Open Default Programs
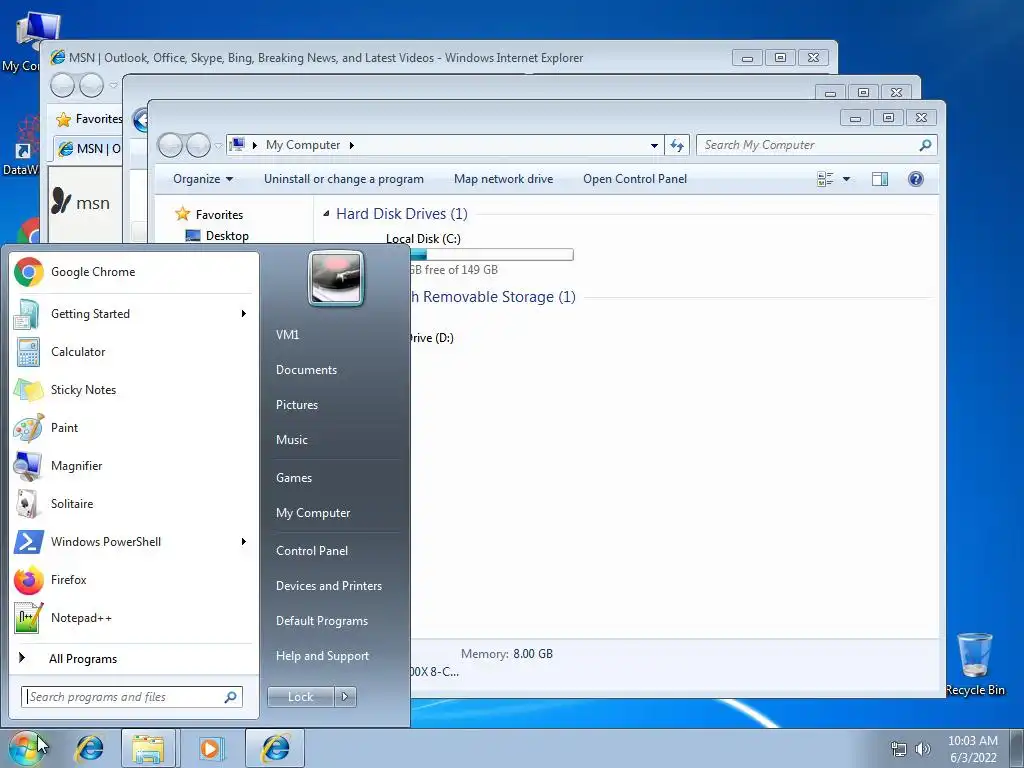This screenshot has width=1024, height=768. point(321,621)
